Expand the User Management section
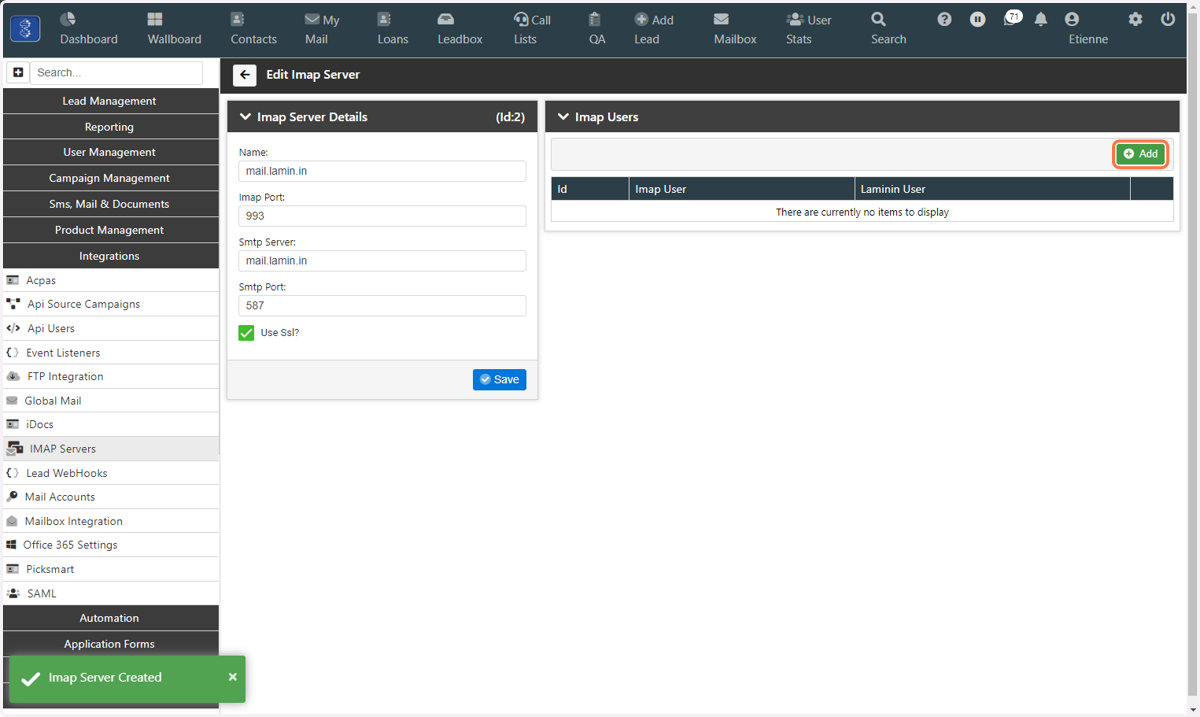Screen dimensions: 1200x717 tap(110, 152)
